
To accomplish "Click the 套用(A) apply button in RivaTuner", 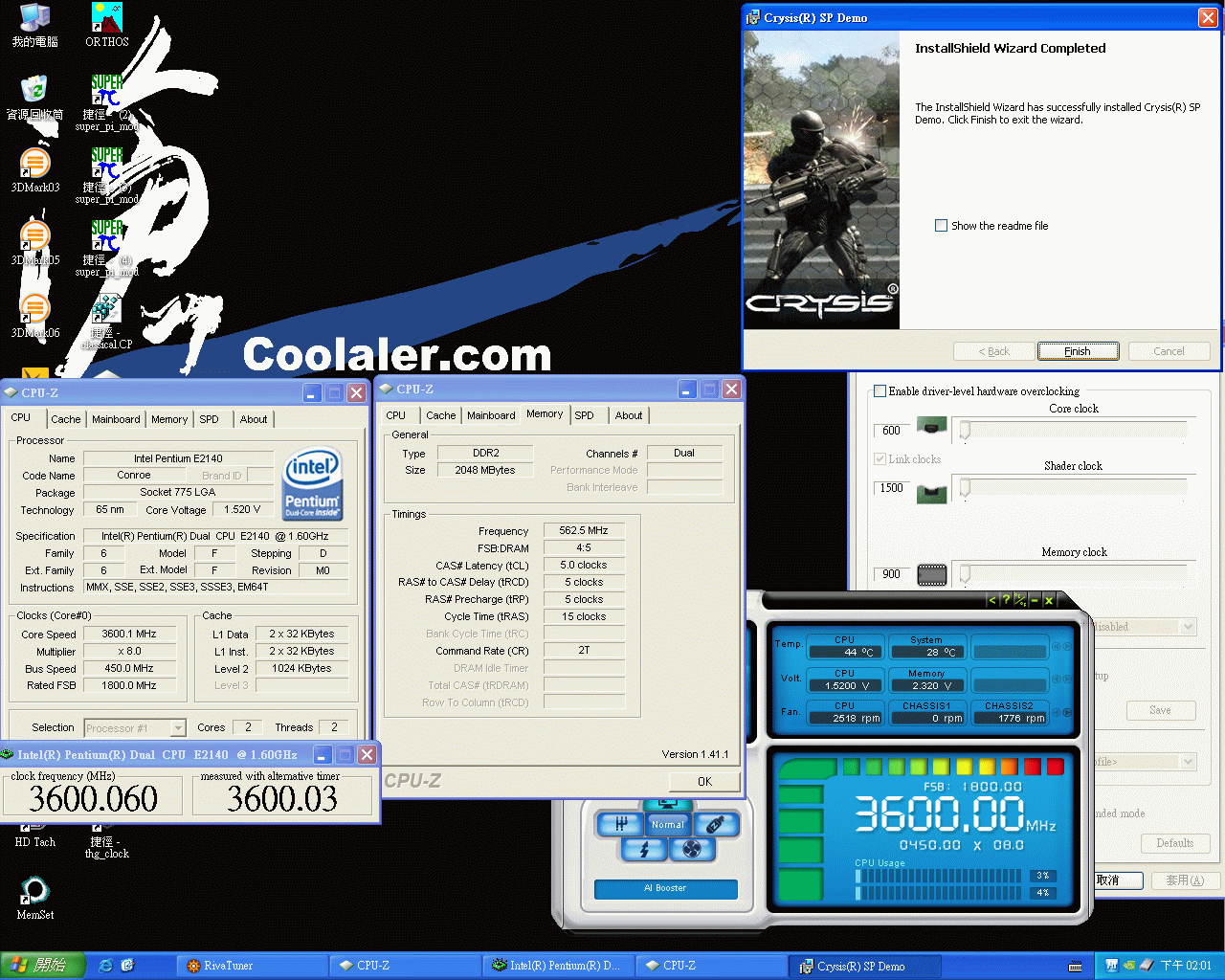I will coord(1185,880).
